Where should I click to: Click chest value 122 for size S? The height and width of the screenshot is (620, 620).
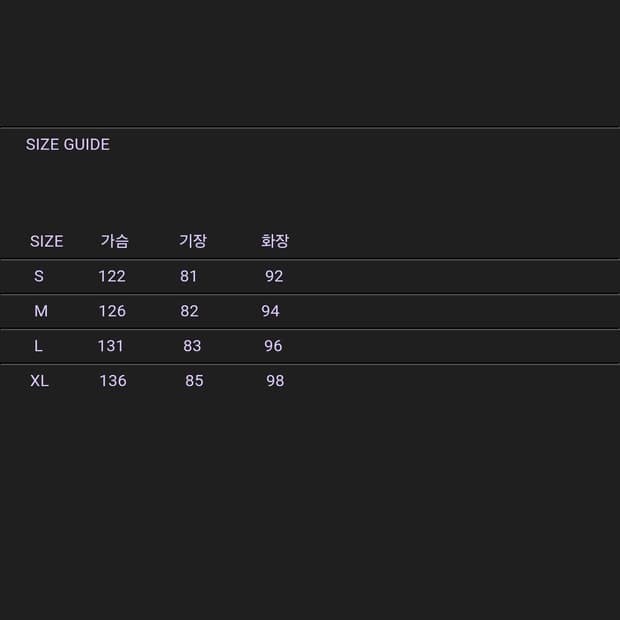(112, 276)
